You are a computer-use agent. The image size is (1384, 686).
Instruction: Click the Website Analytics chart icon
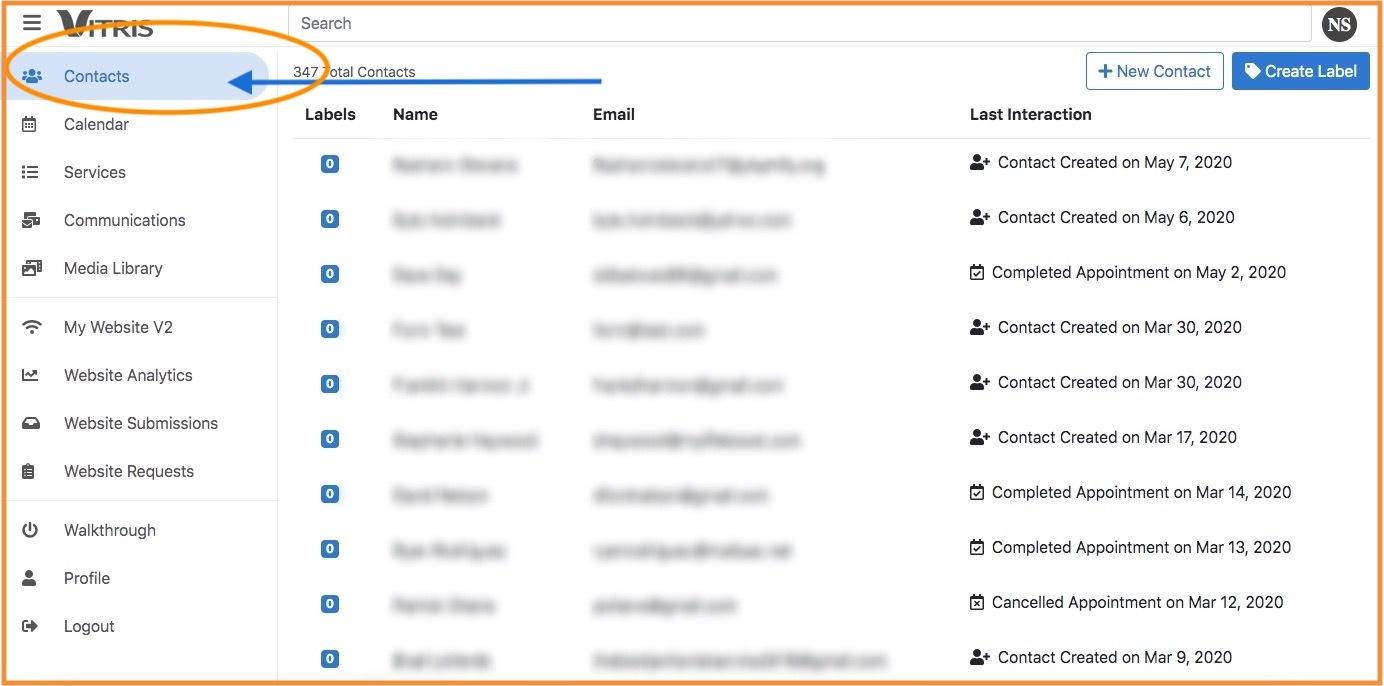click(x=31, y=375)
